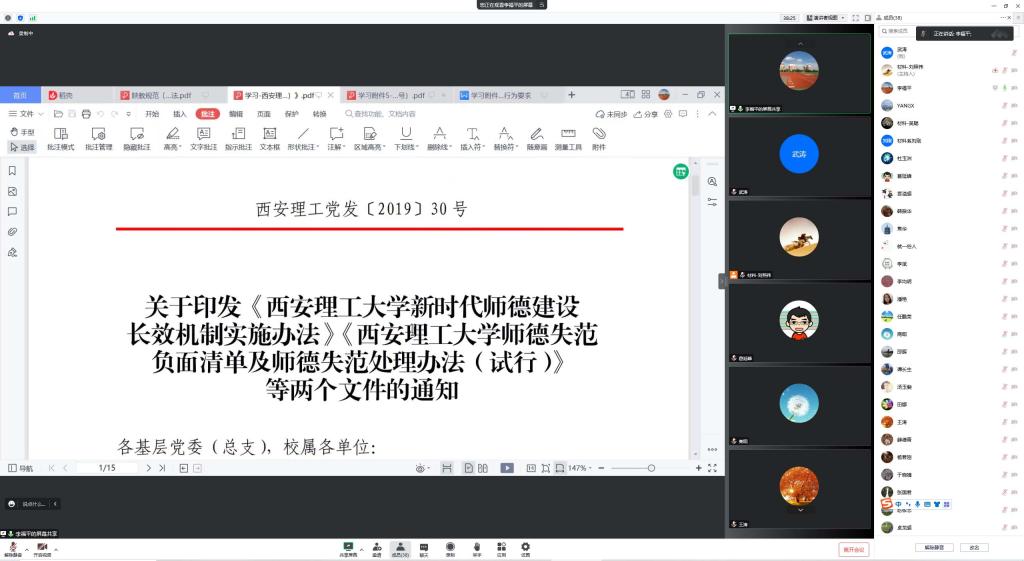
Task: Open the 插入符 caret dropdown
Action: click(473, 139)
